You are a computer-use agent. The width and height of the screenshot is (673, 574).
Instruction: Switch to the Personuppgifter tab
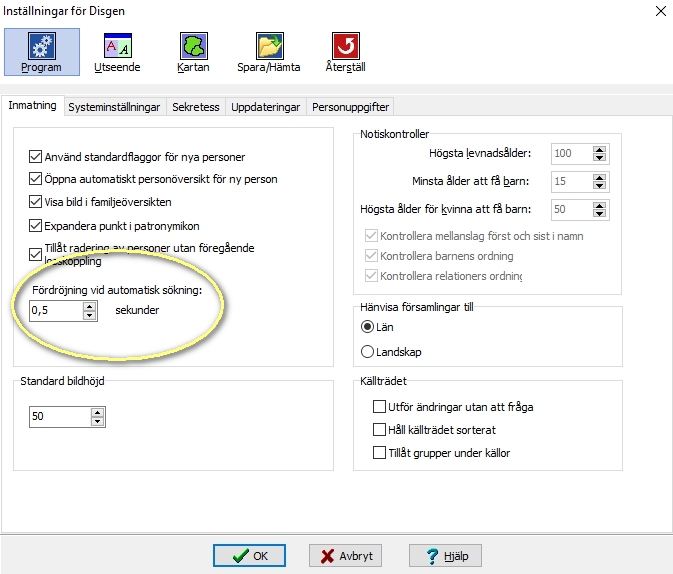(x=350, y=107)
